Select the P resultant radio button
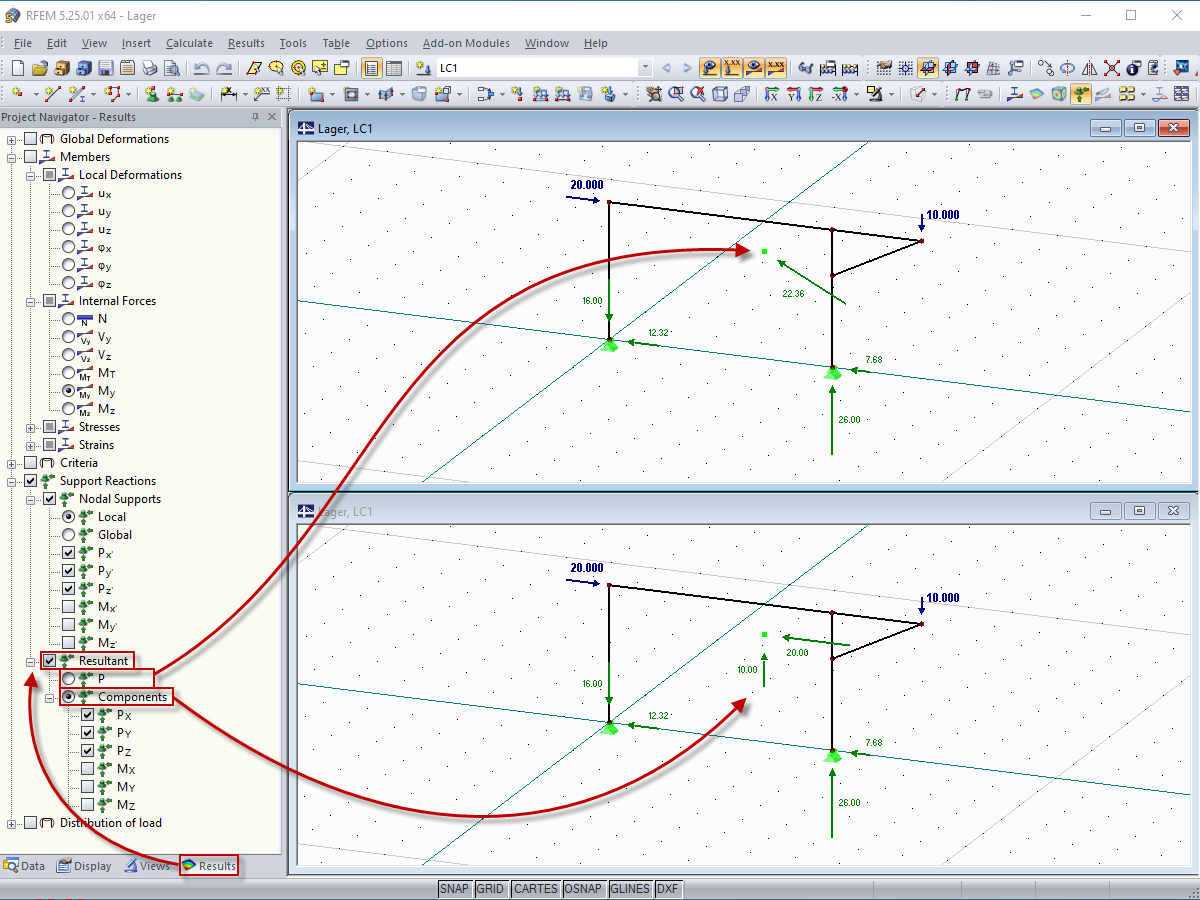This screenshot has height=900, width=1200. point(68,679)
